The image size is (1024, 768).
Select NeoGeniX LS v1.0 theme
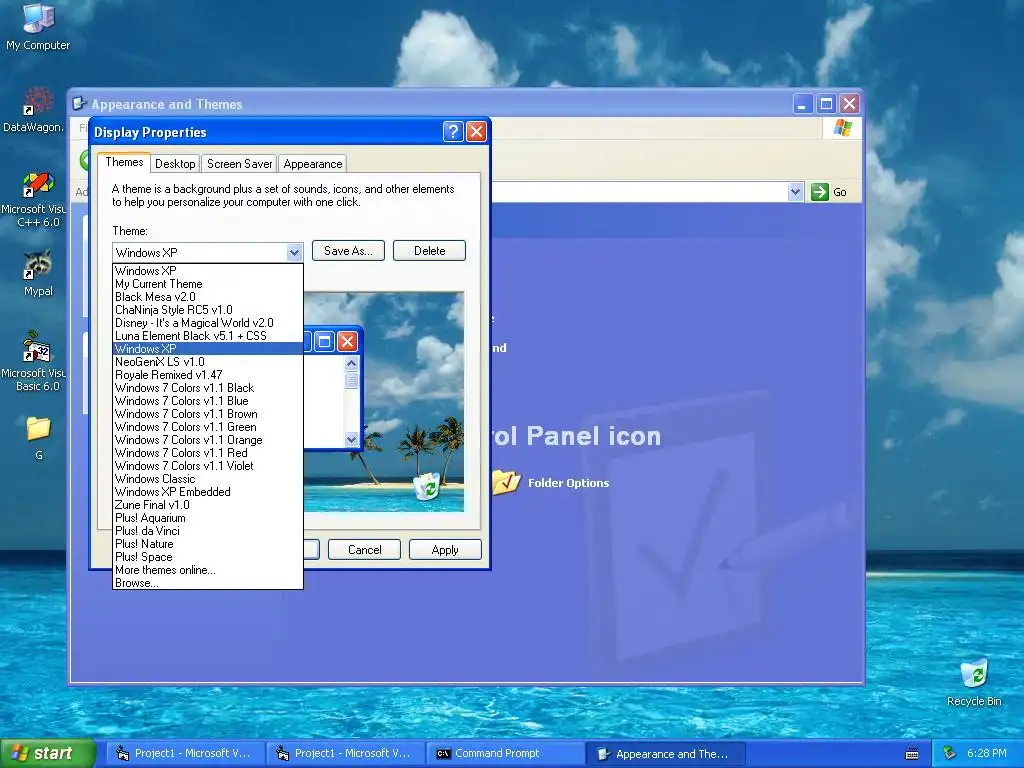(208, 362)
